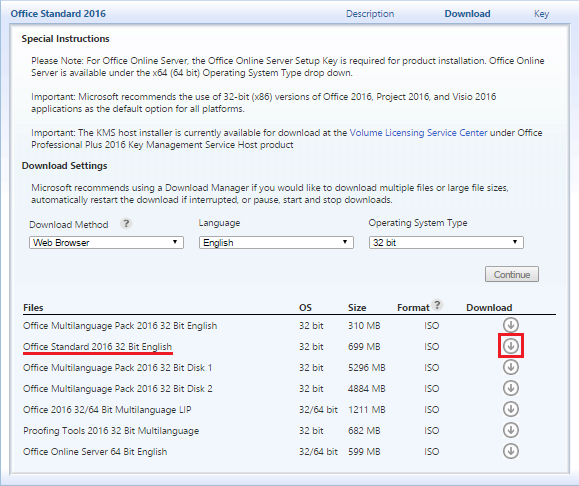Download Multilanguage Pack 2016 Disk 1 ISO
Image resolution: width=579 pixels, height=486 pixels.
point(511,367)
